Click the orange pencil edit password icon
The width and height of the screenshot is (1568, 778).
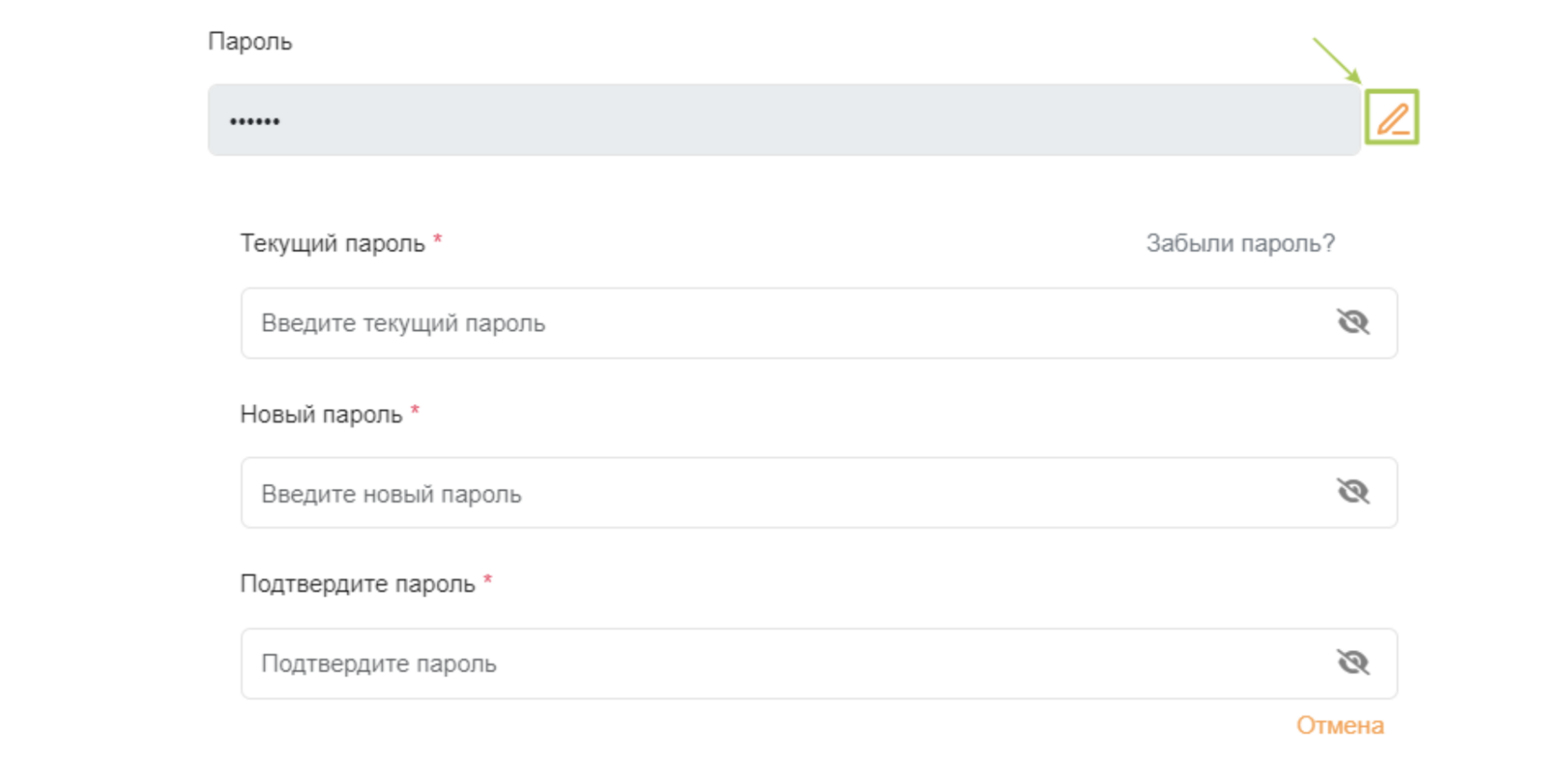pos(1392,118)
